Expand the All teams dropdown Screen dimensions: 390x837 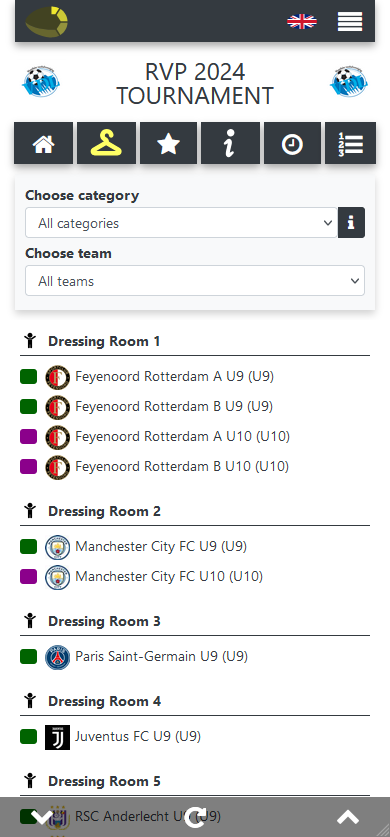[x=195, y=281]
